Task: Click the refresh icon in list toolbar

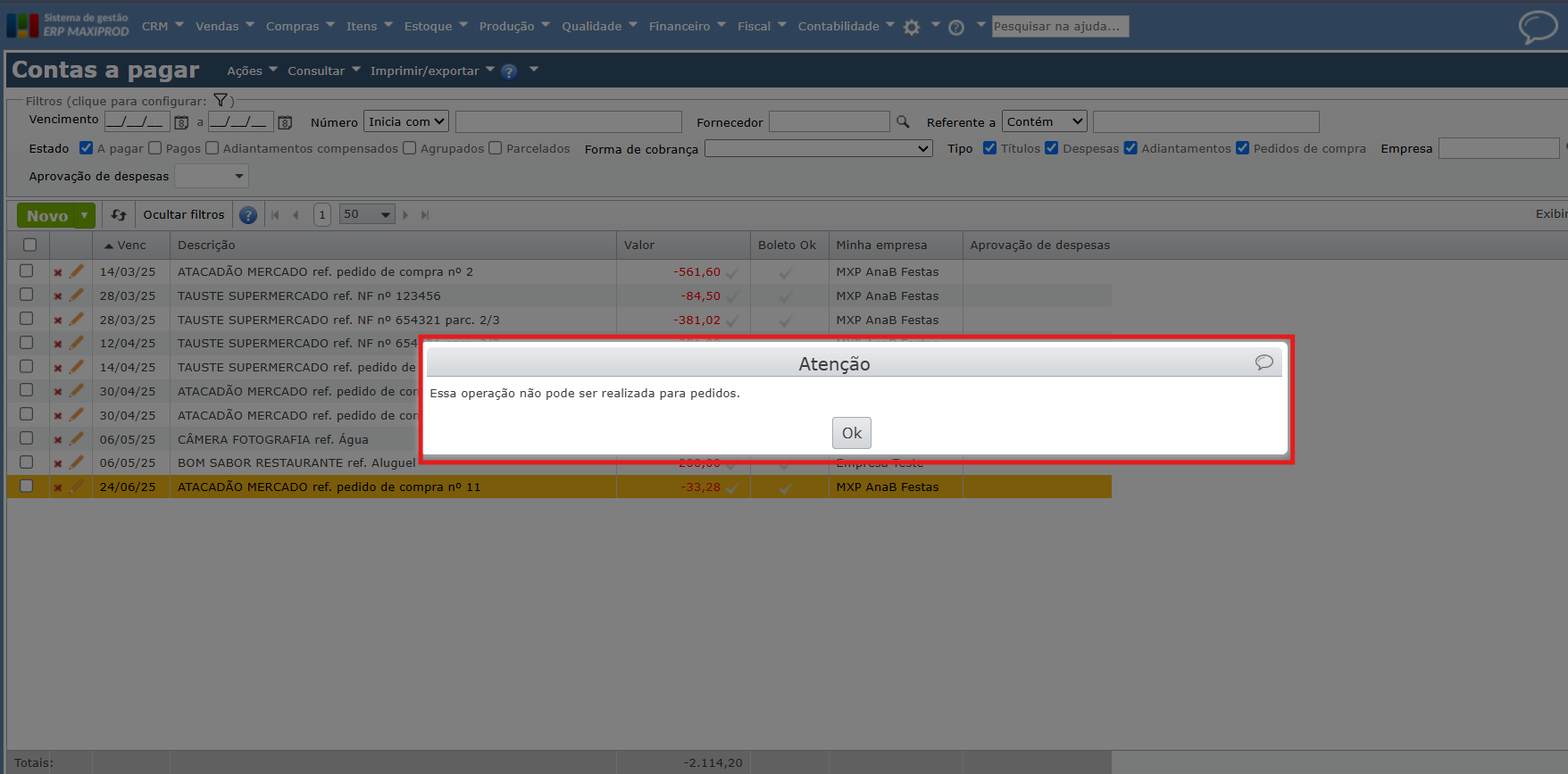Action: click(119, 214)
